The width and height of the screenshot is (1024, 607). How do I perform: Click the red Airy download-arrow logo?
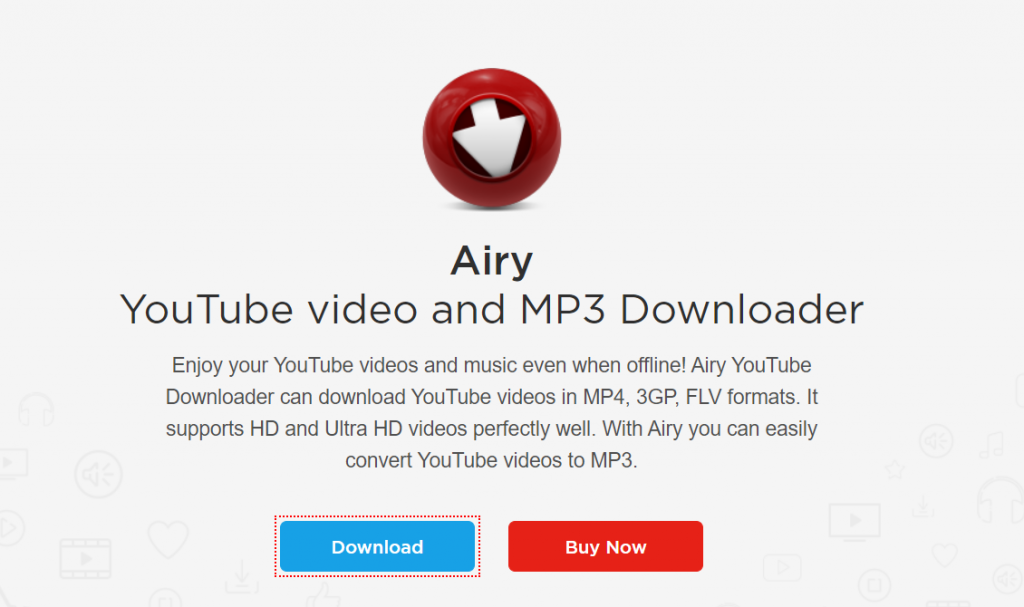coord(492,138)
